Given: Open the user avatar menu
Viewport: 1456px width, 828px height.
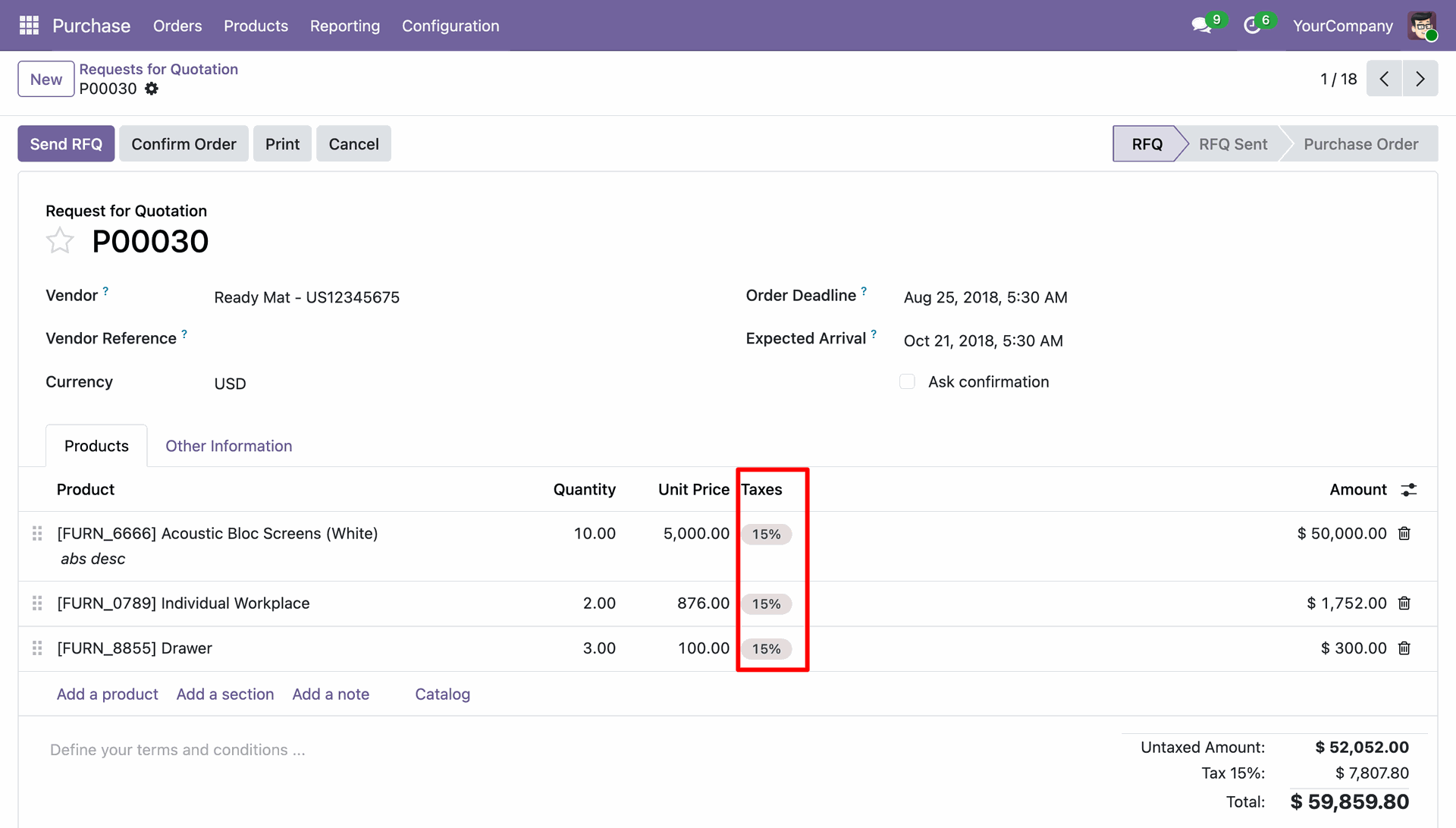Looking at the screenshot, I should [x=1422, y=26].
